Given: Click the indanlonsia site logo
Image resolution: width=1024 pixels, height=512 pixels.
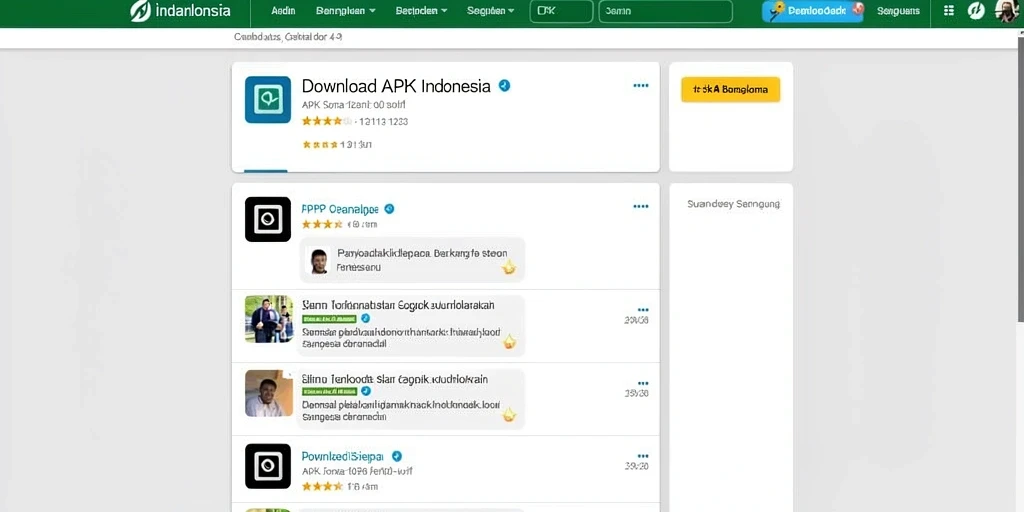Looking at the screenshot, I should coord(180,11).
